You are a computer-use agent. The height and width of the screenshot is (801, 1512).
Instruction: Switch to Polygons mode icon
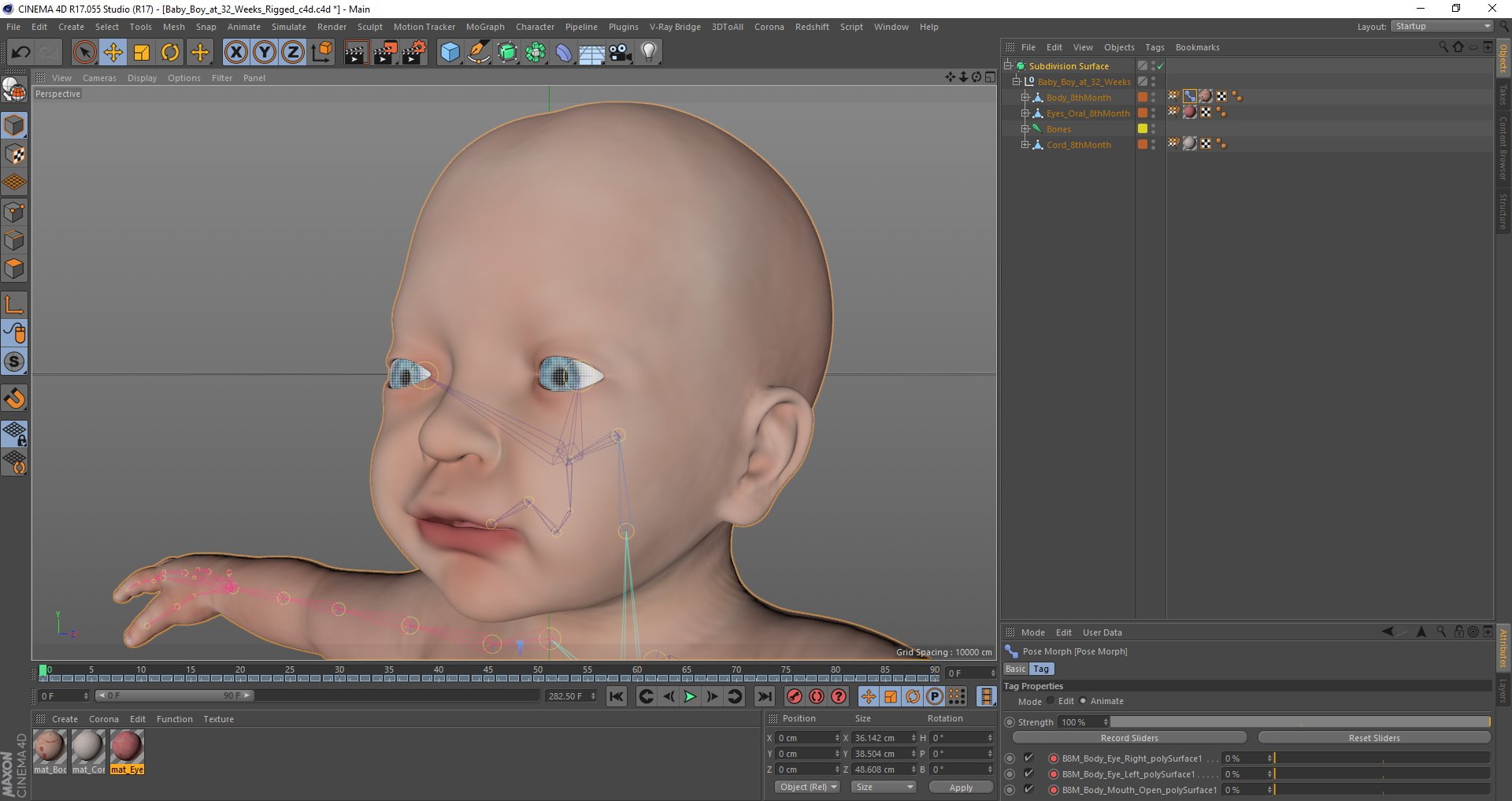[x=14, y=269]
